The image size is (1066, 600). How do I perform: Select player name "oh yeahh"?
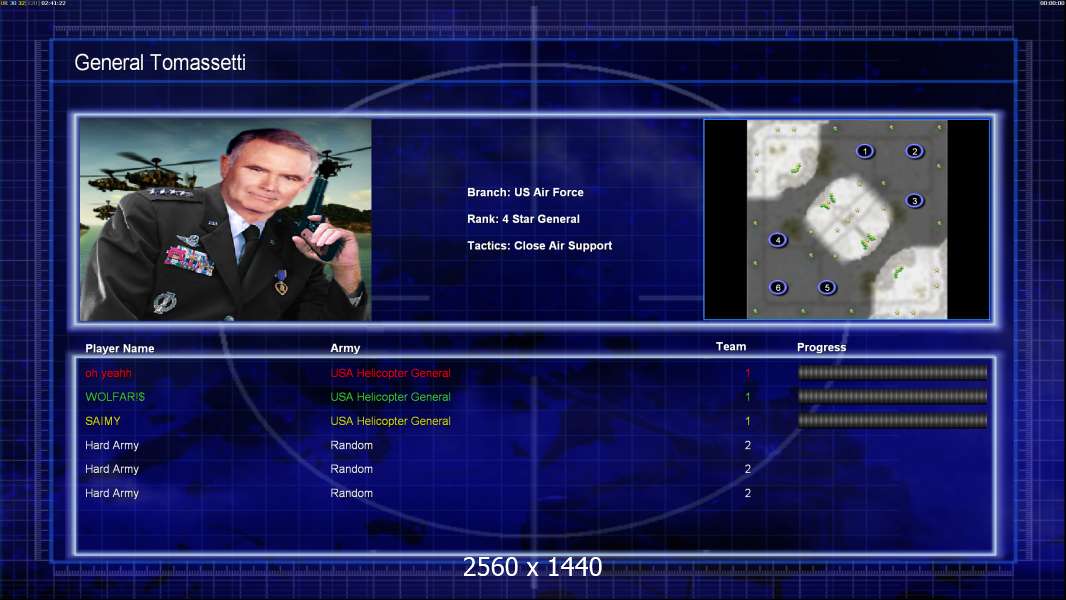(108, 373)
